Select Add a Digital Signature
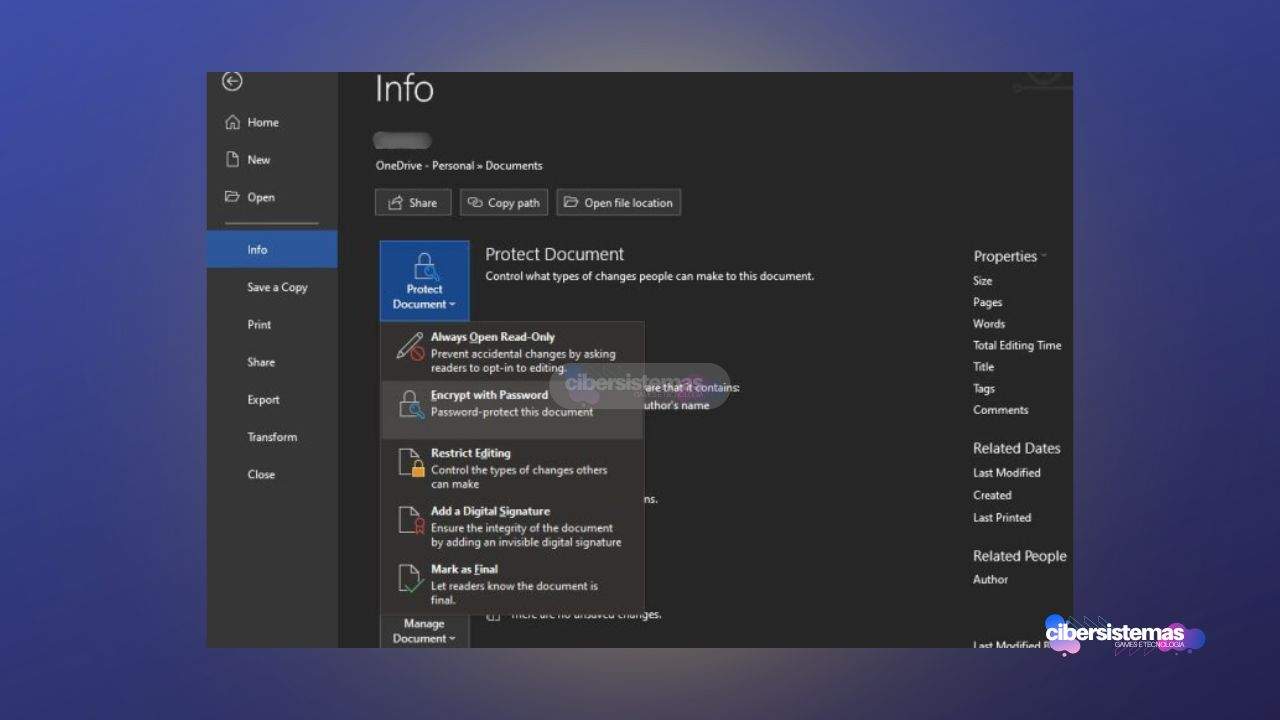1280x720 pixels. [512, 526]
